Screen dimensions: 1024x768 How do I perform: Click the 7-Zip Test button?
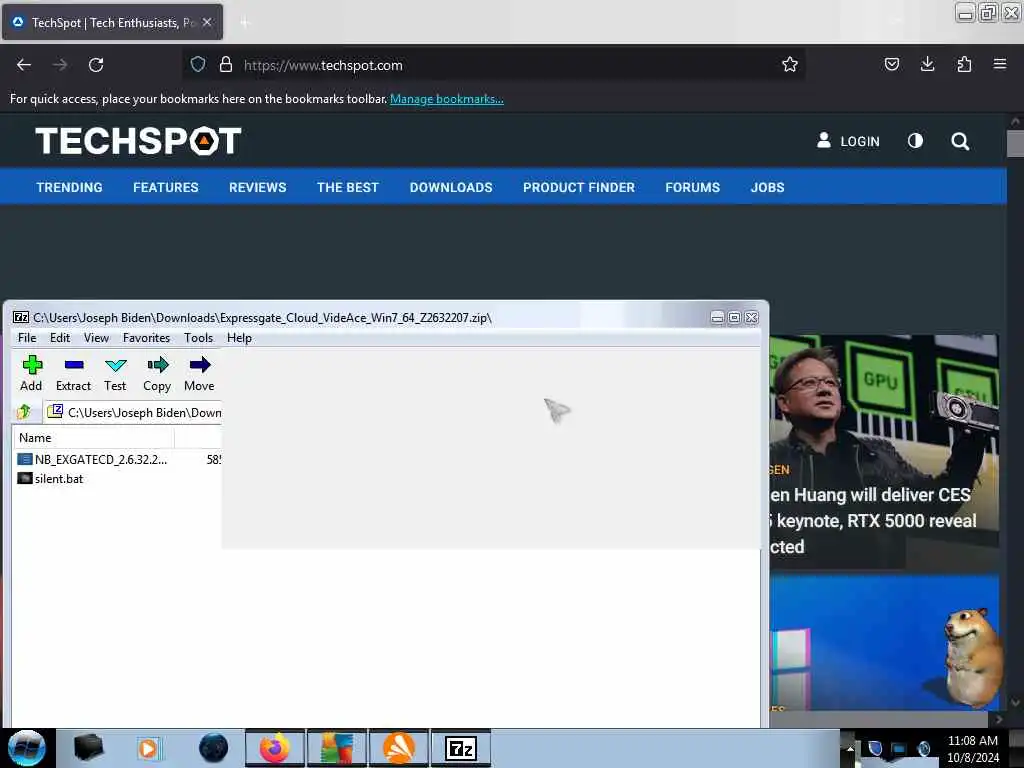[x=115, y=374]
